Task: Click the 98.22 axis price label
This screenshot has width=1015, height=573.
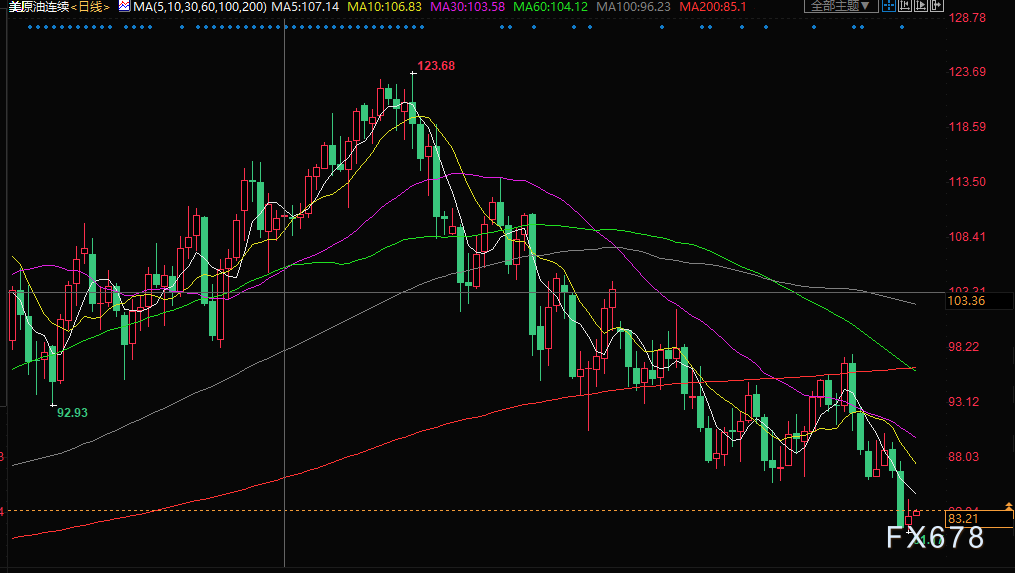Action: pyautogui.click(x=964, y=346)
